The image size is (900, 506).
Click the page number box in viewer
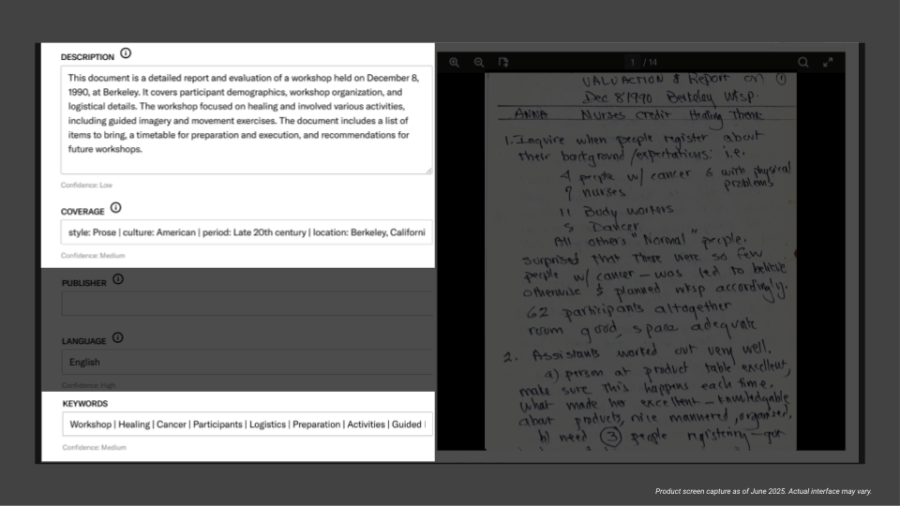click(x=633, y=62)
